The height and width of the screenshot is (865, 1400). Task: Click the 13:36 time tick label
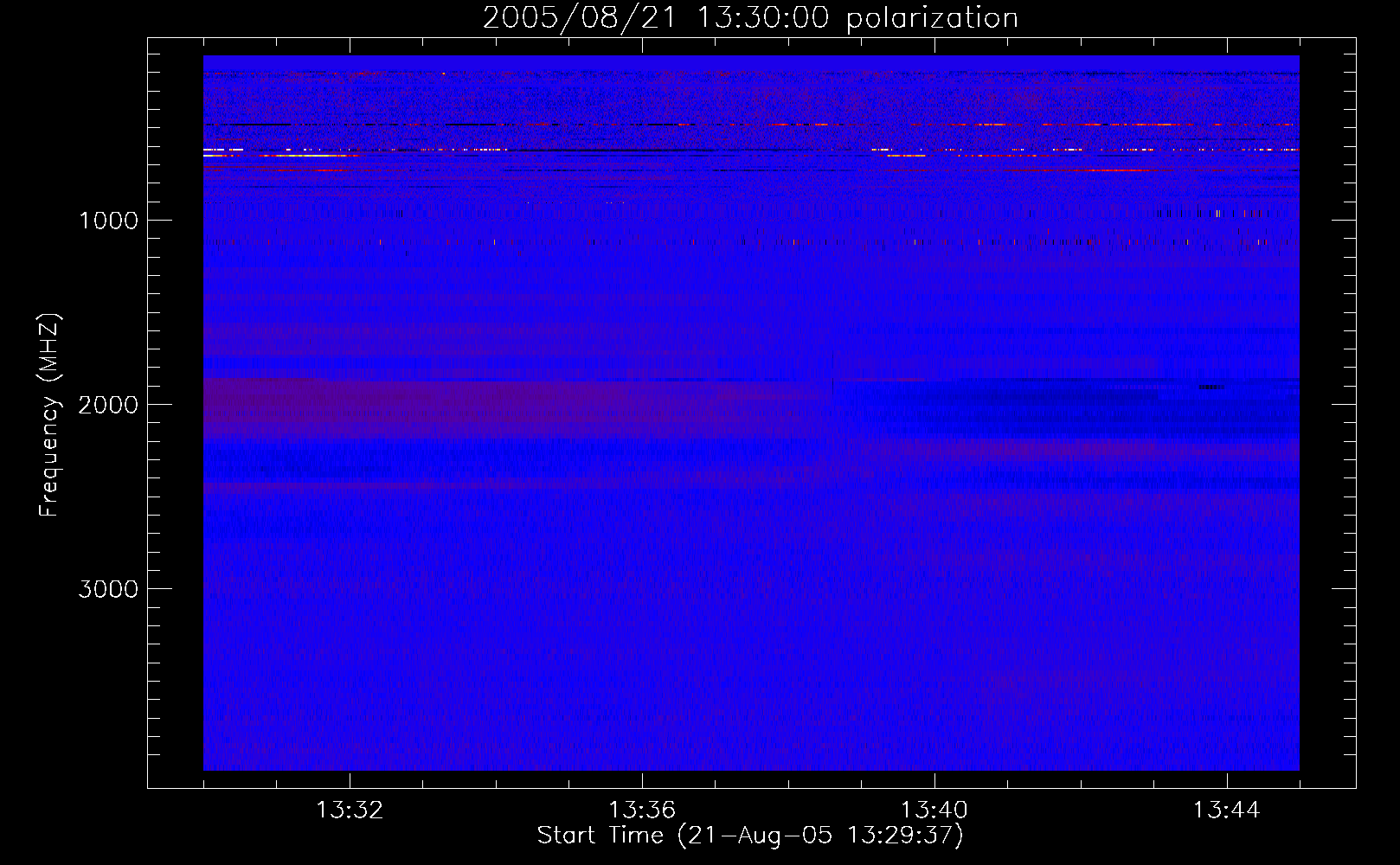tap(642, 811)
